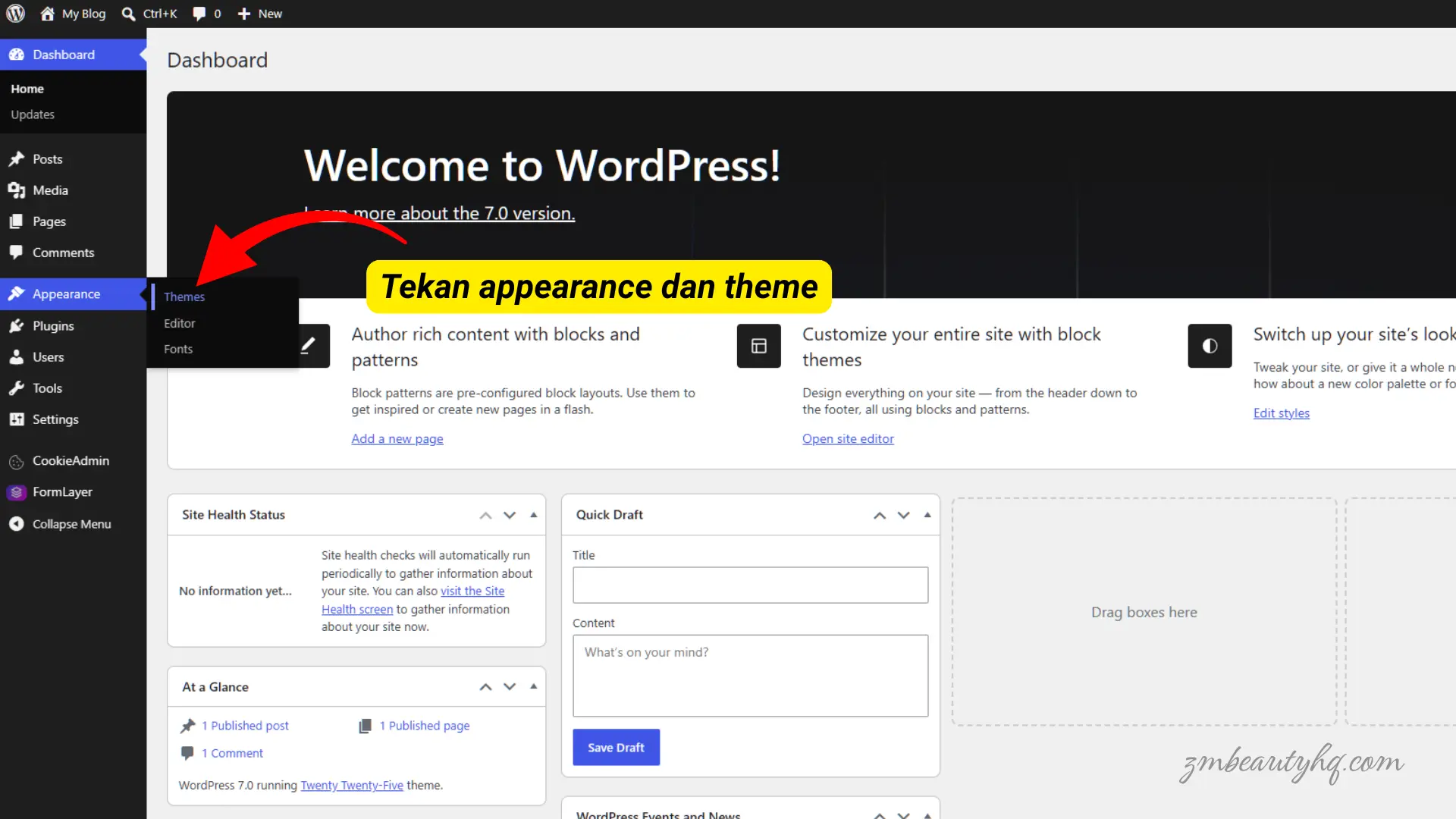Viewport: 1456px width, 819px height.
Task: Click the Posts pushpin icon
Action: click(x=16, y=159)
